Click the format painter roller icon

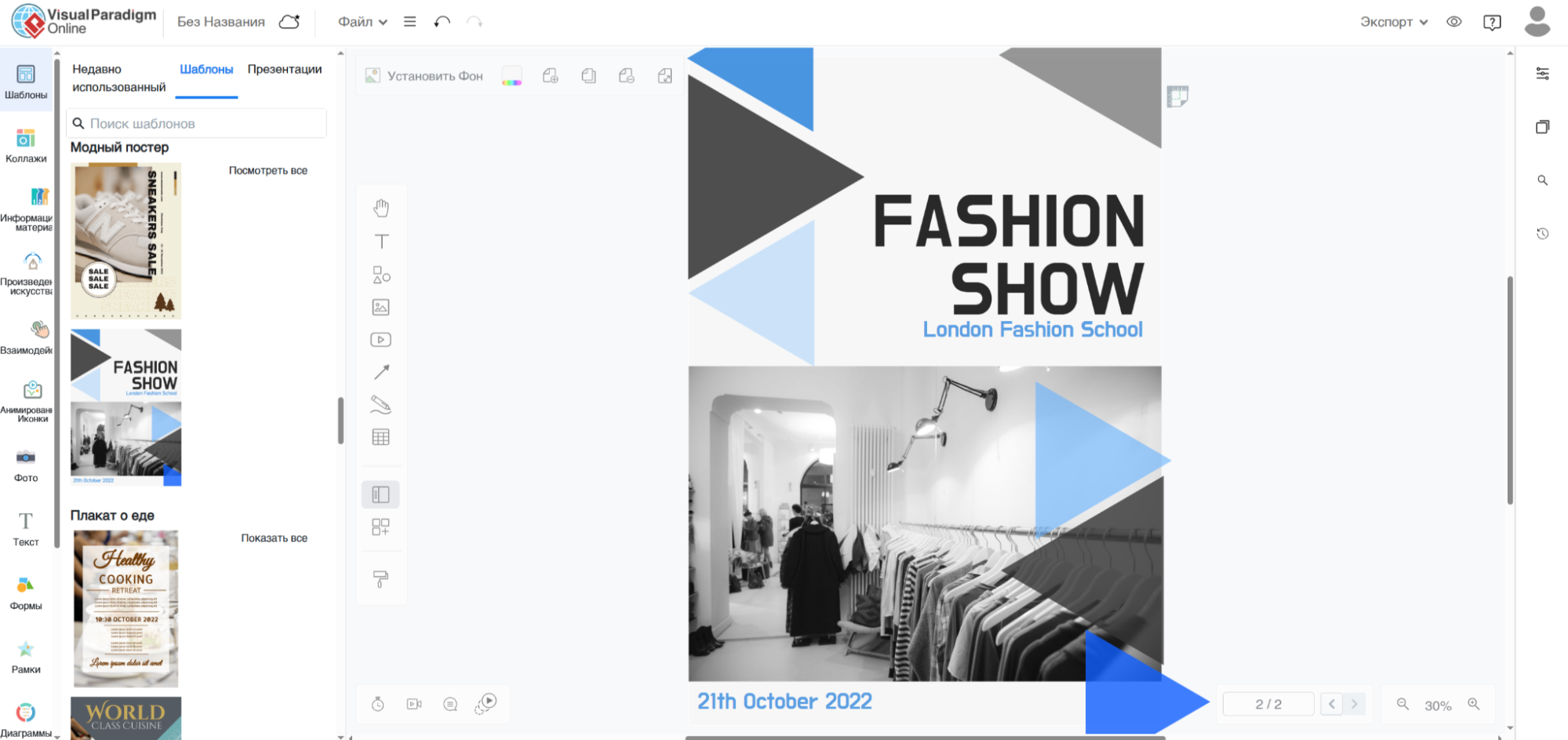381,579
